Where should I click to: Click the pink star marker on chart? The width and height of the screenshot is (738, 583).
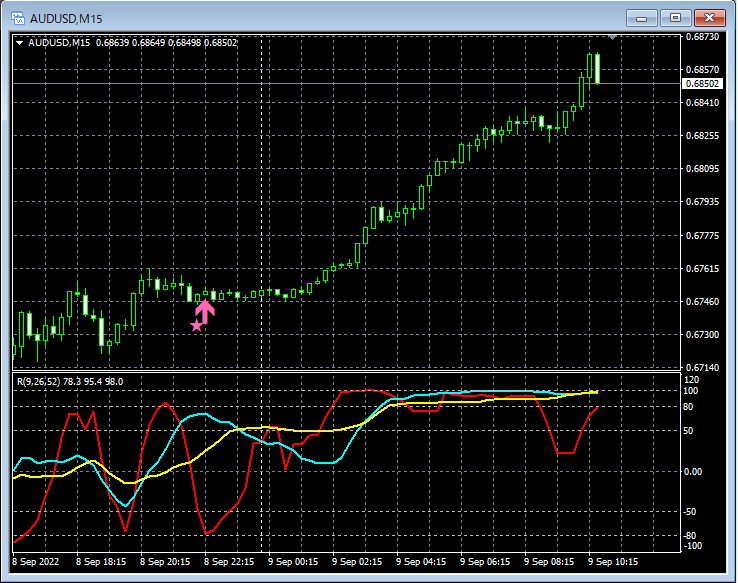click(196, 325)
